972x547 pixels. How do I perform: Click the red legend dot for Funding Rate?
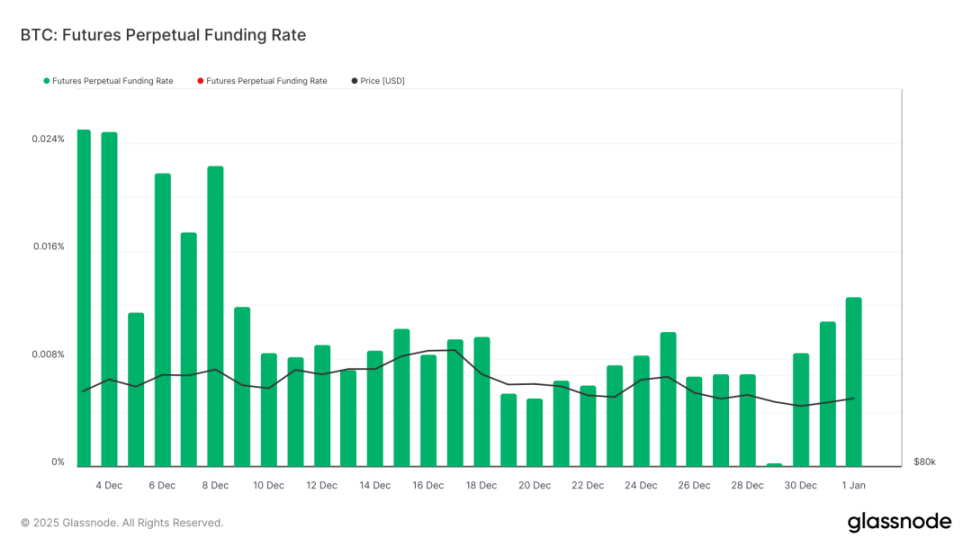[200, 81]
